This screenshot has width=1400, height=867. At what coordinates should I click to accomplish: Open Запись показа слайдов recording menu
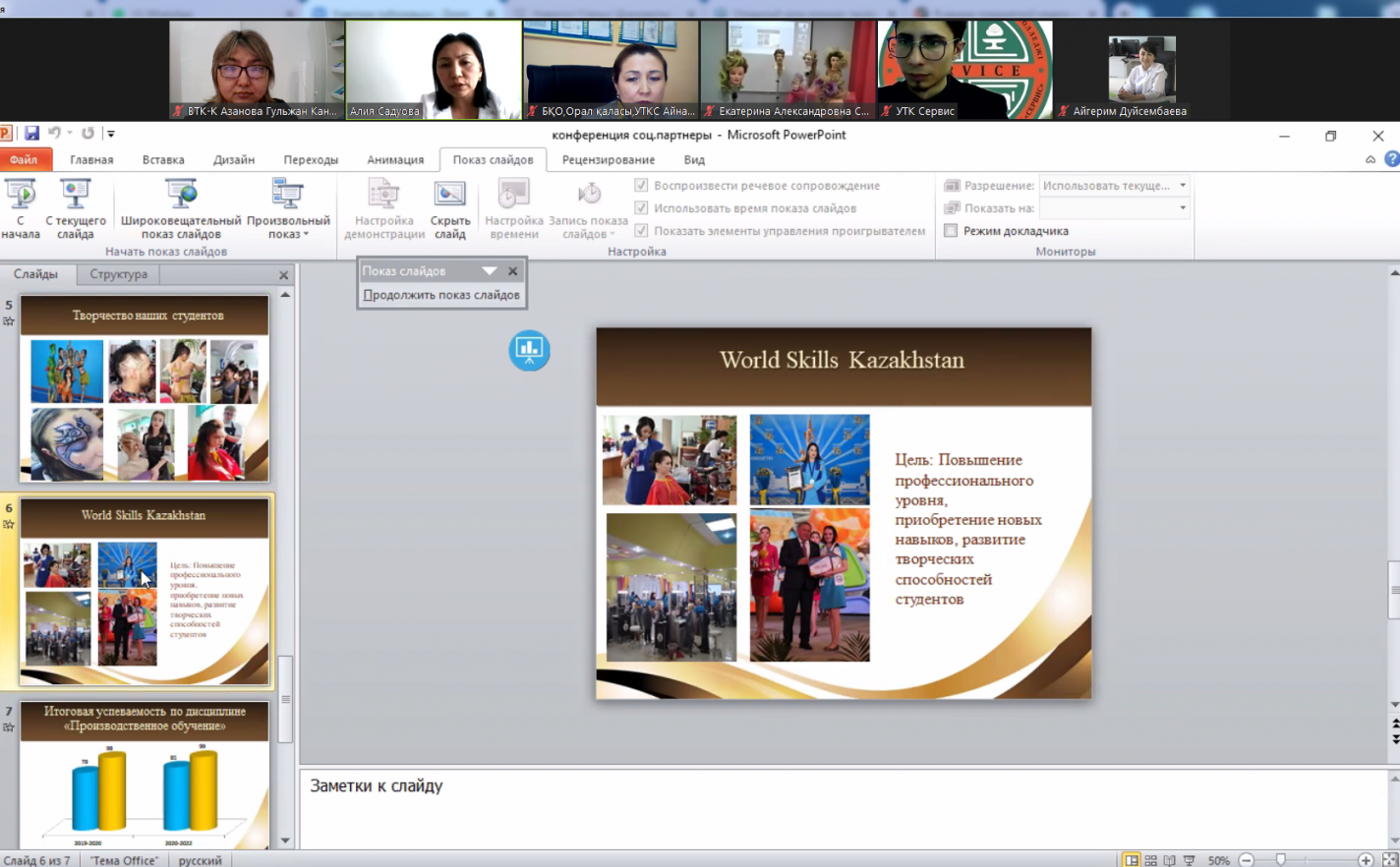click(x=588, y=208)
